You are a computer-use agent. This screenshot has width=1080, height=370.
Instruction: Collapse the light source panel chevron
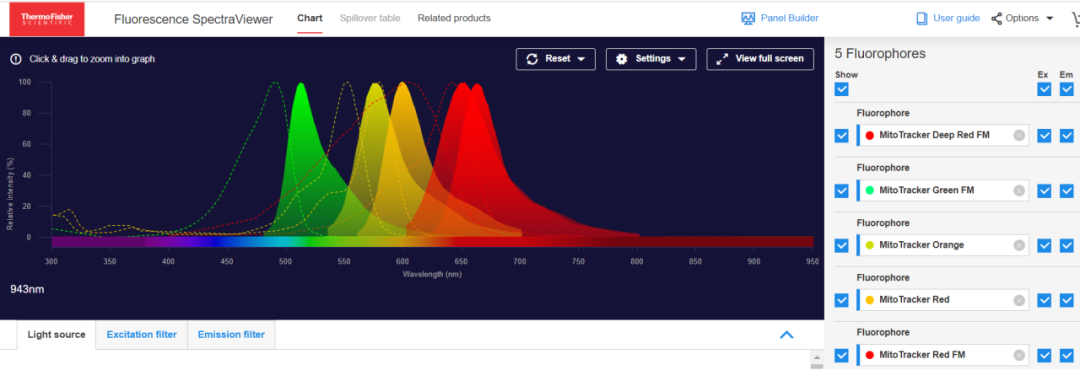tap(786, 335)
